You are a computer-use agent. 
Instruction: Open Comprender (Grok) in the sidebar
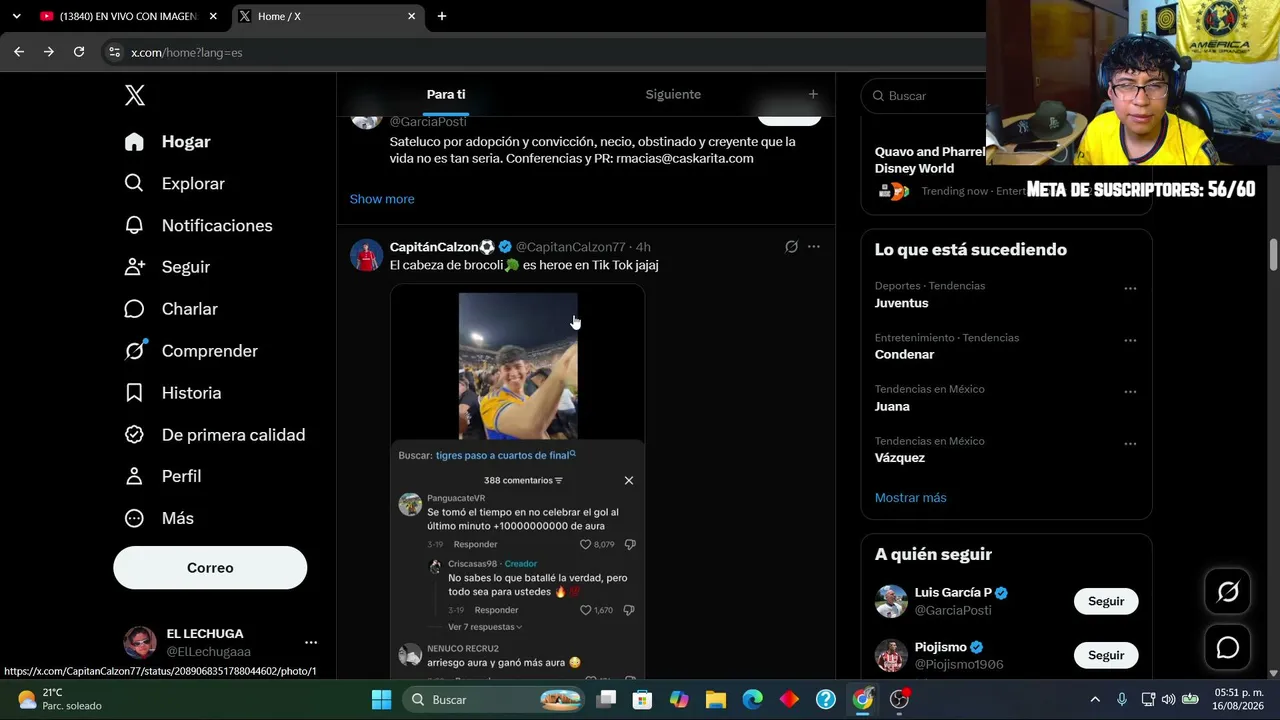point(191,351)
